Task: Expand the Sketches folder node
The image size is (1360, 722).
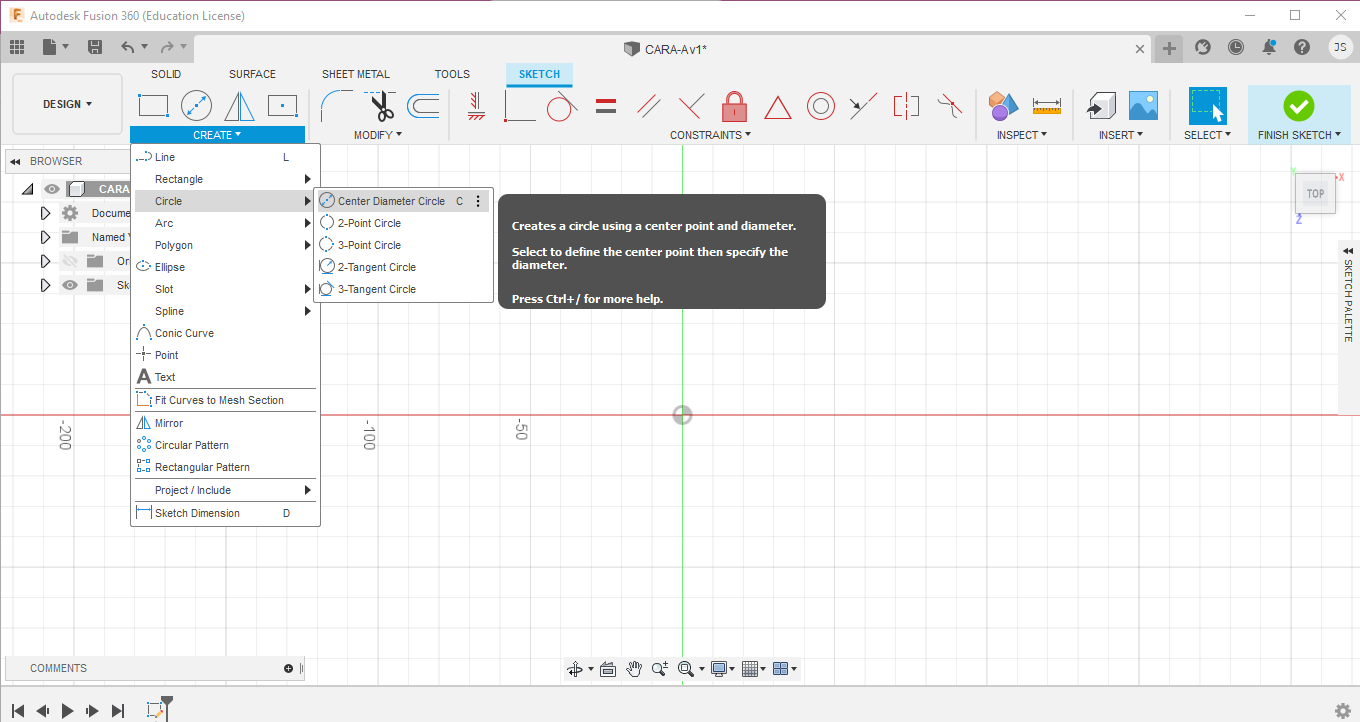Action: [x=45, y=285]
